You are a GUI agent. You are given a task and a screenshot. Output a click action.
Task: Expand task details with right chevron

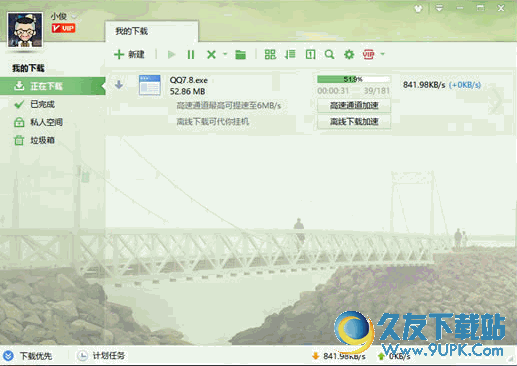(x=498, y=99)
